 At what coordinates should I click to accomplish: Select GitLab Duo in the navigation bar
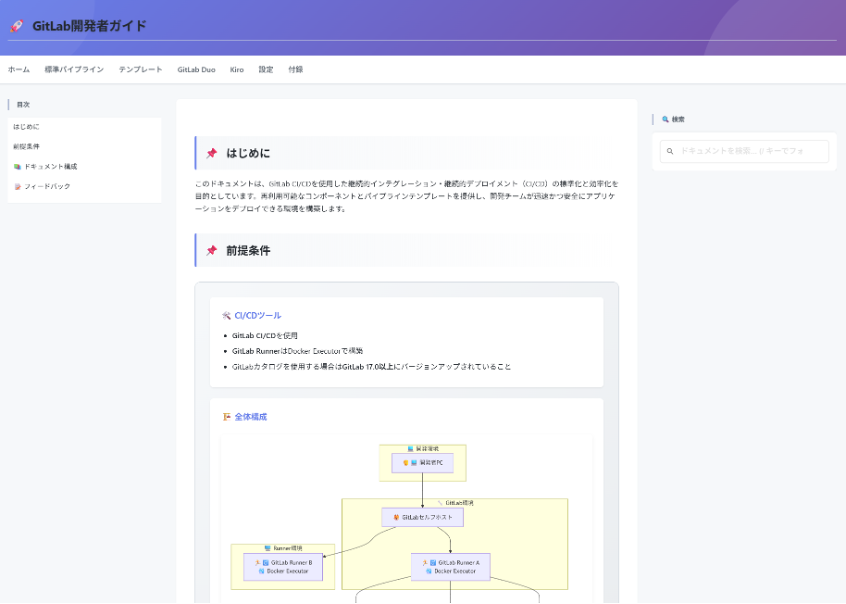pos(196,70)
